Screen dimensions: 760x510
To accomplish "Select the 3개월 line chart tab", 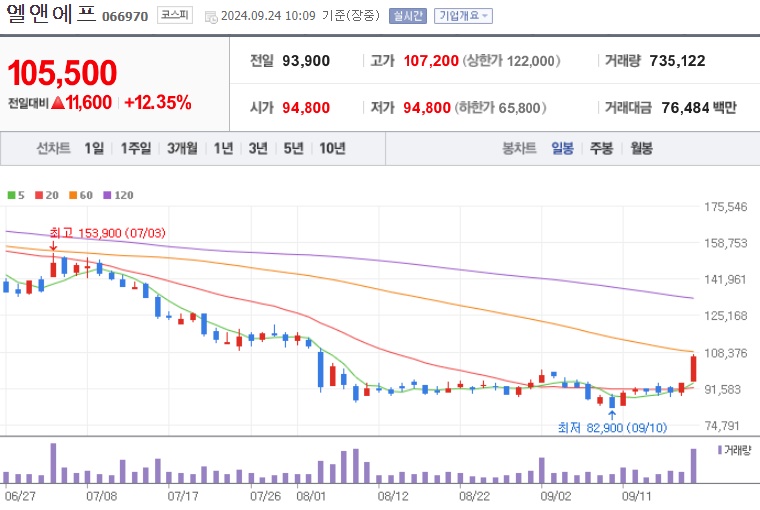I will tap(182, 148).
